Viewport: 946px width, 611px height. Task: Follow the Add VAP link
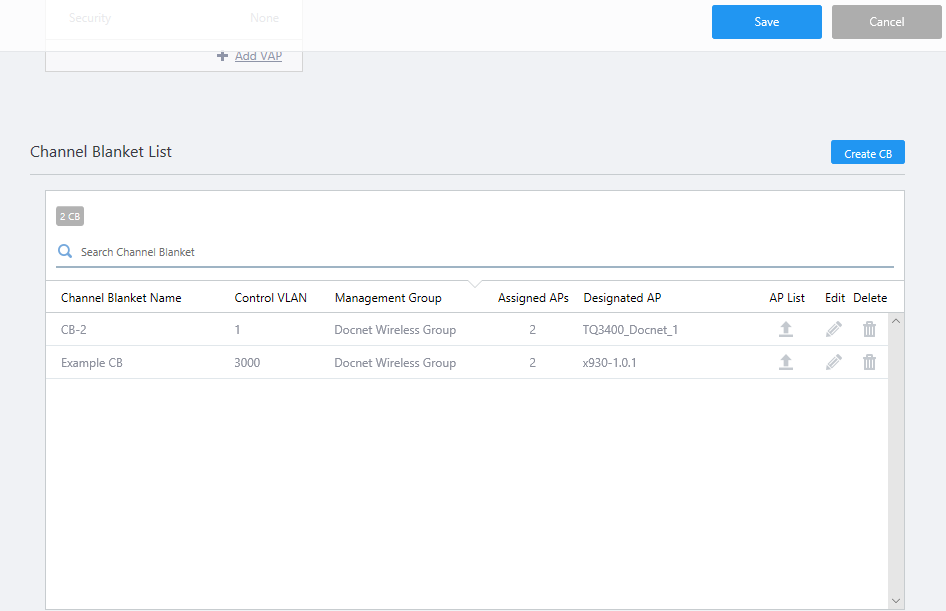tap(258, 56)
